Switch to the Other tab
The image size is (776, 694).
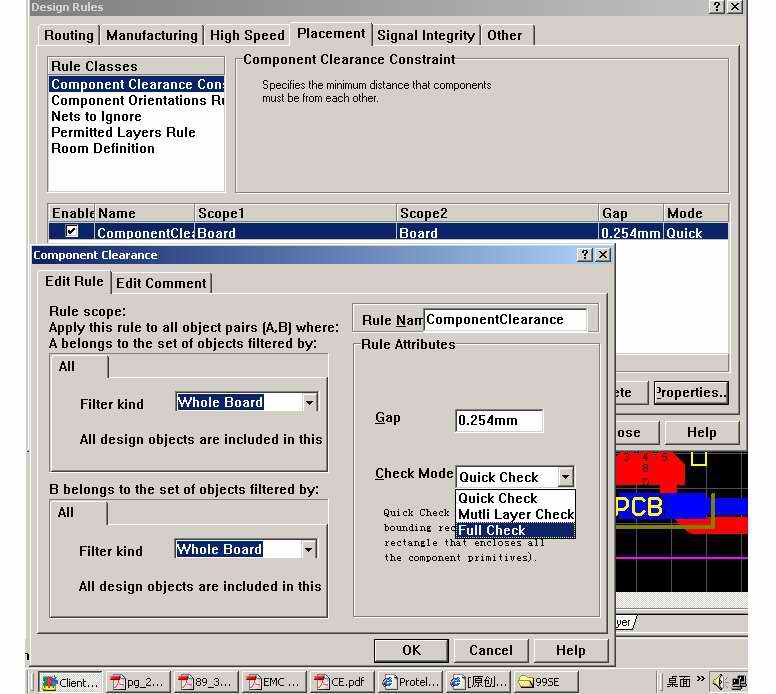pos(505,35)
